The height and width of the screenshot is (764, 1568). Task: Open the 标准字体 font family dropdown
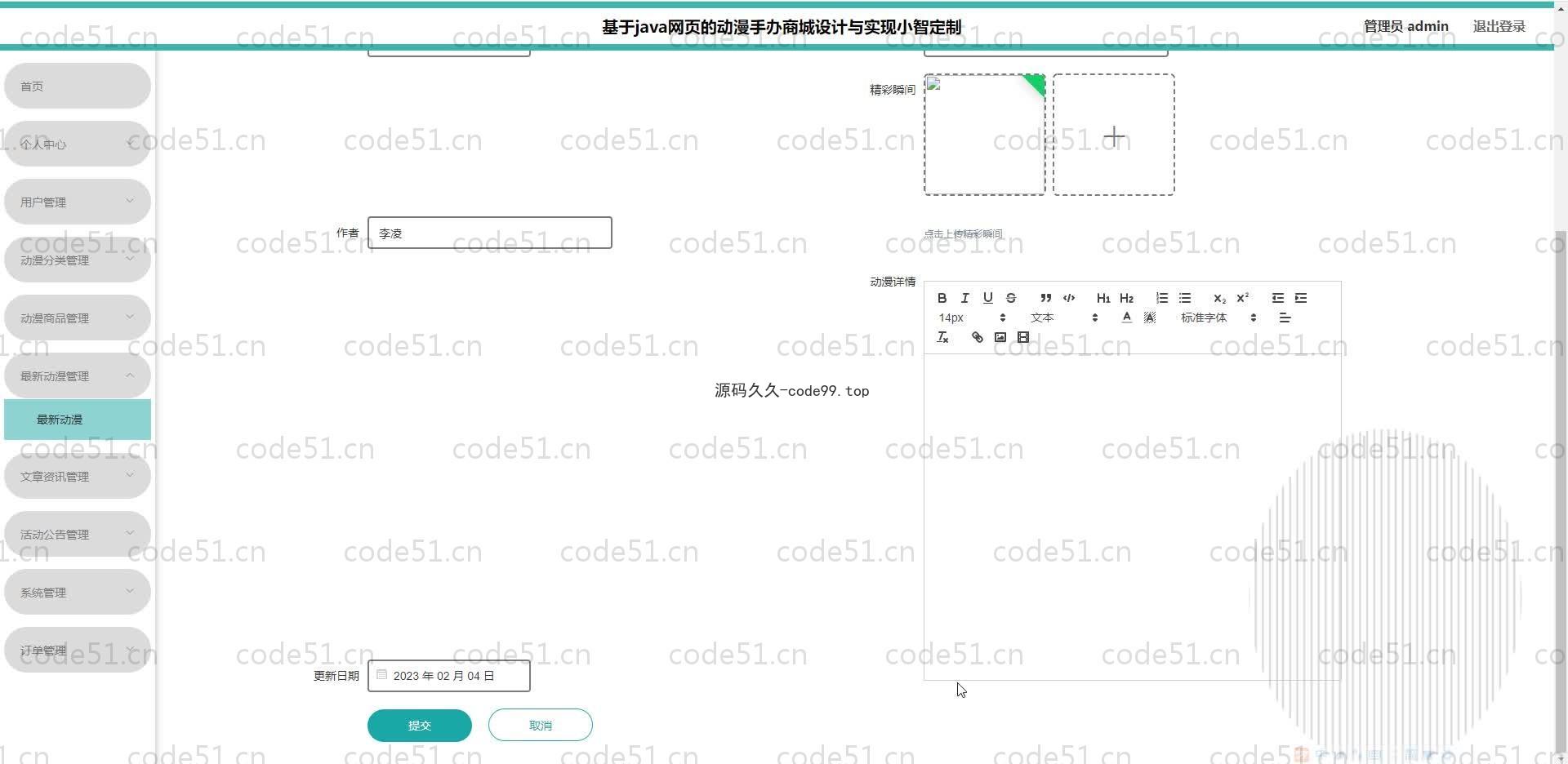[1218, 318]
